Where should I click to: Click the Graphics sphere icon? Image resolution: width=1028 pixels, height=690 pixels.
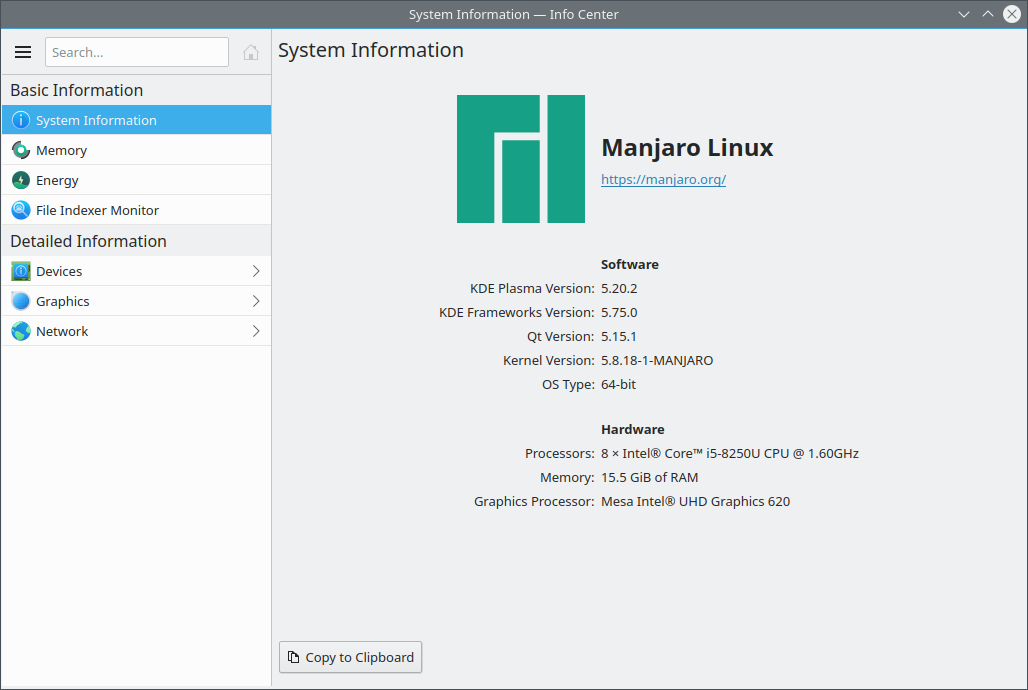21,301
